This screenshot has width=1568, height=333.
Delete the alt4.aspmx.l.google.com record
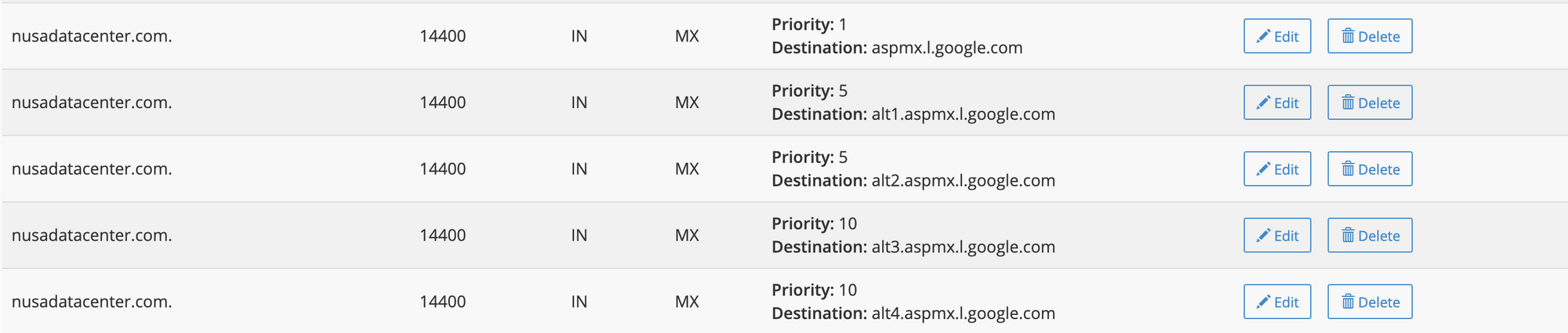[1370, 302]
